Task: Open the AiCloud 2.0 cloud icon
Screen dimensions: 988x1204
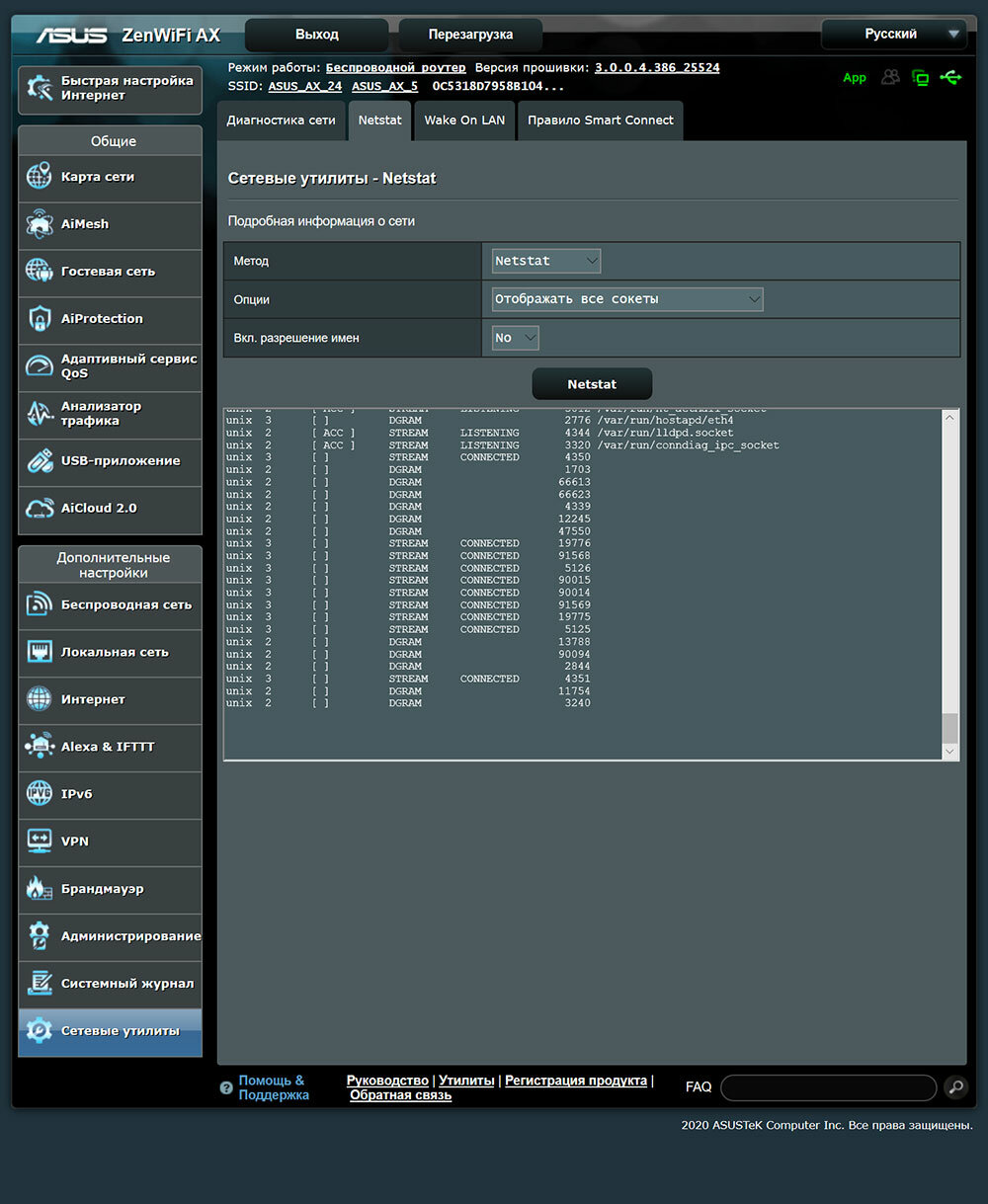Action: pyautogui.click(x=40, y=509)
